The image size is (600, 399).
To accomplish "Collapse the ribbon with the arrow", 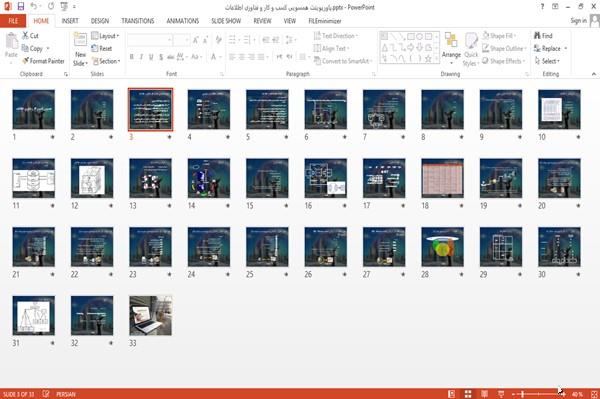I will click(x=594, y=74).
